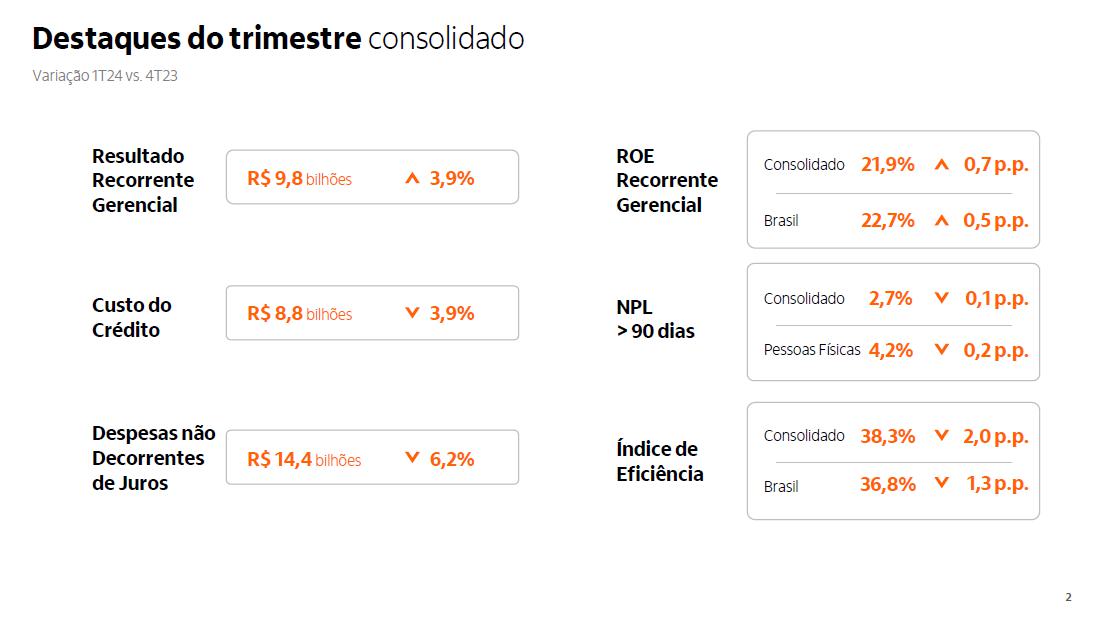The width and height of the screenshot is (1100, 619).
Task: Click the down arrow in the Custo do Crédito box
Action: (411, 313)
